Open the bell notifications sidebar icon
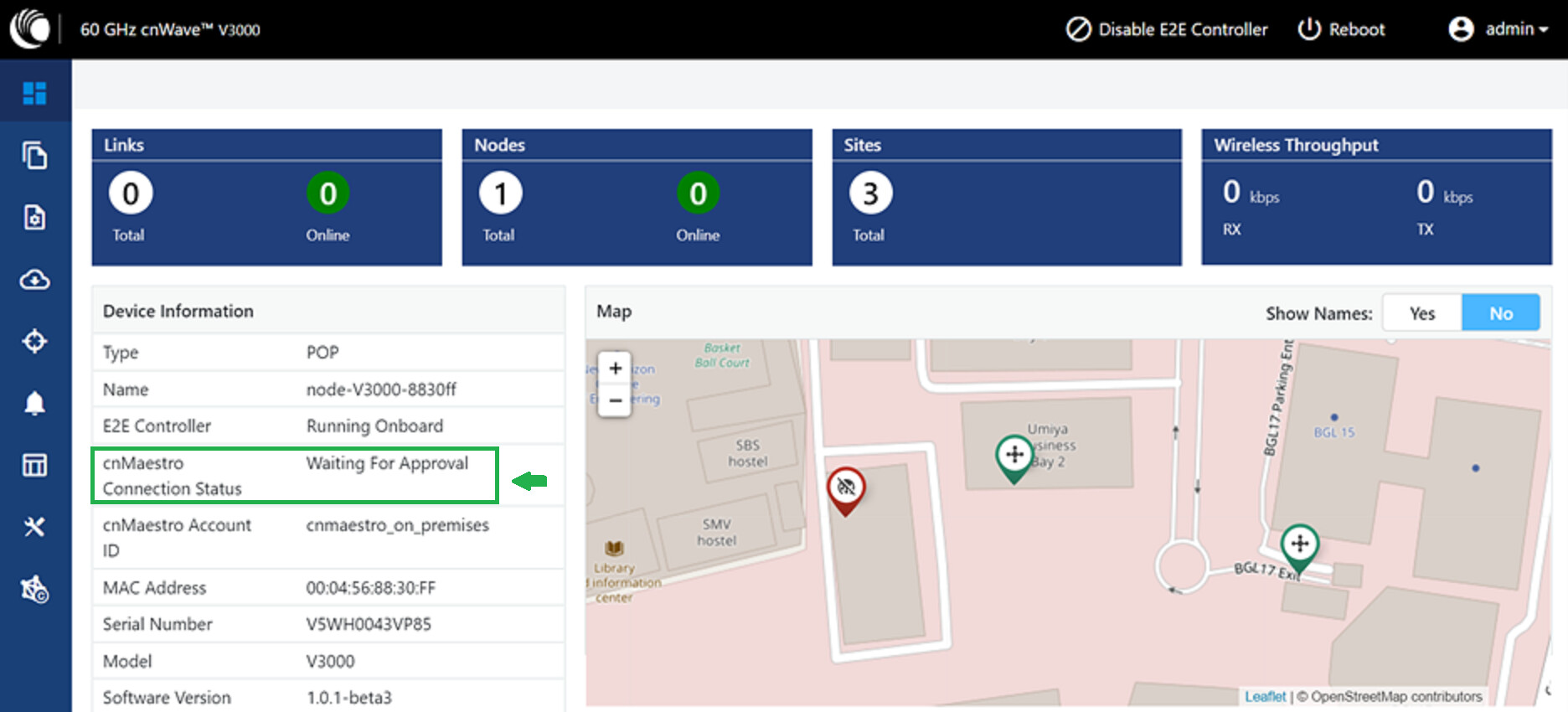The height and width of the screenshot is (712, 1568). point(34,403)
